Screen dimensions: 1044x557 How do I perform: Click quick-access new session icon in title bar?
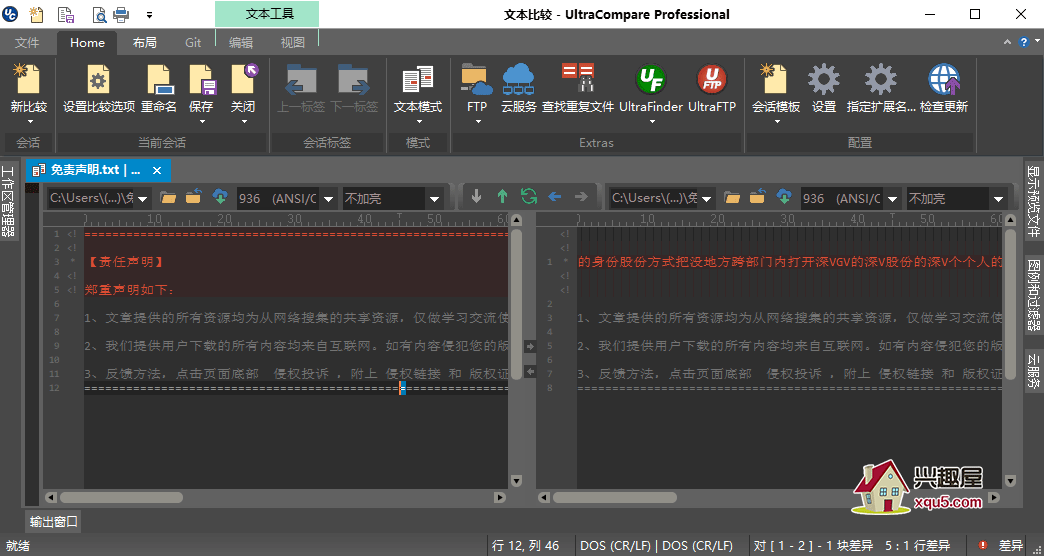tap(36, 13)
